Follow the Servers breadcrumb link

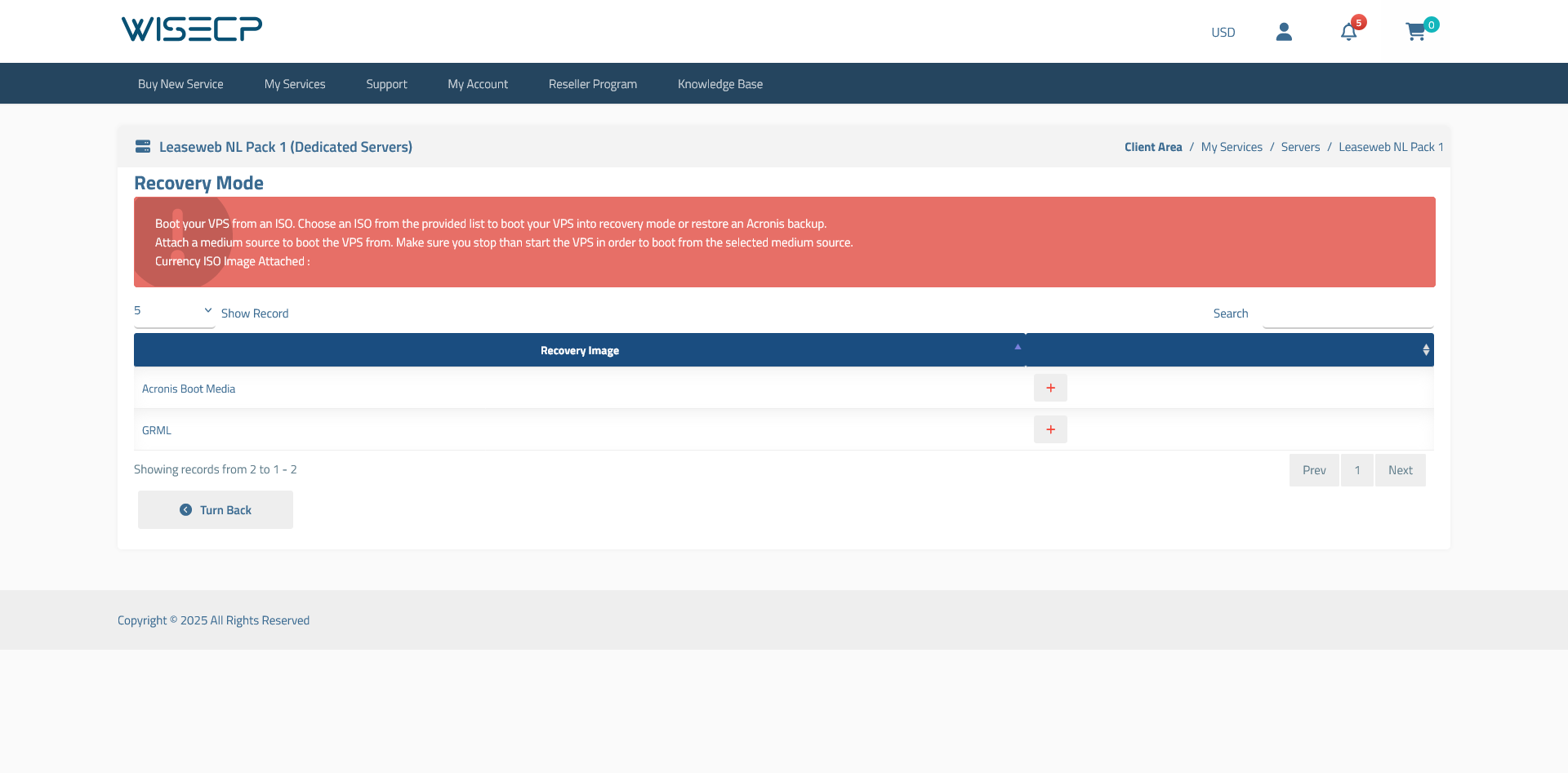coord(1300,147)
